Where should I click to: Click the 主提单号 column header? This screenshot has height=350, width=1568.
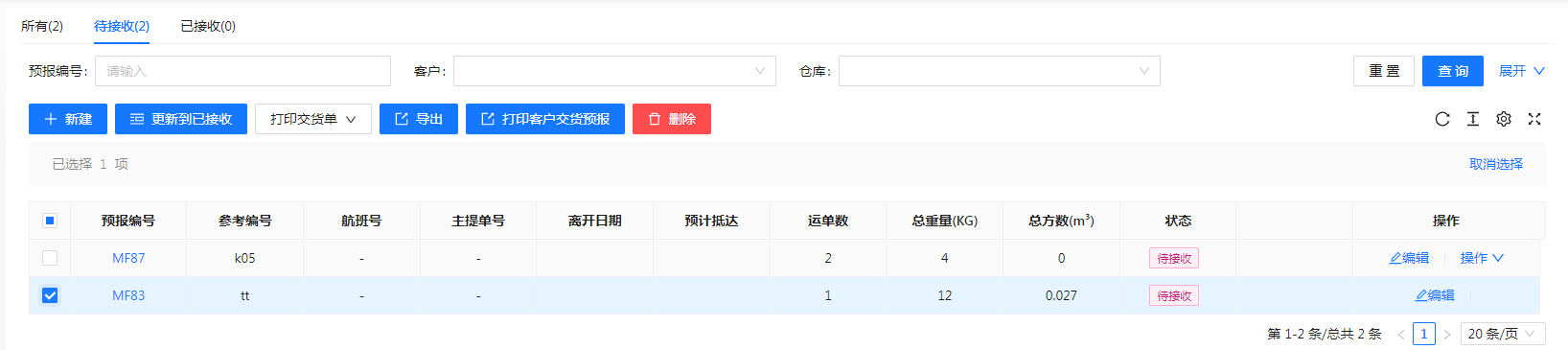478,221
